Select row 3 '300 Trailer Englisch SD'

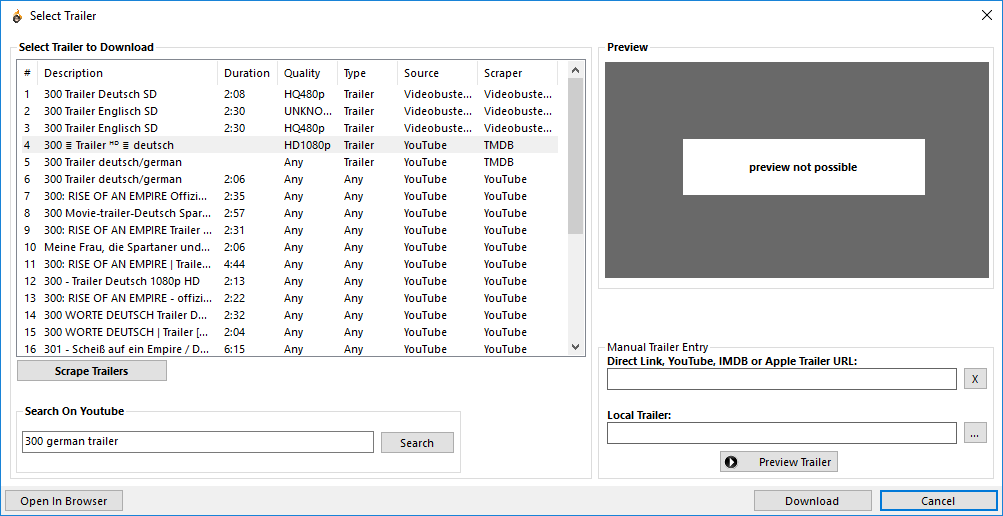pyautogui.click(x=289, y=128)
